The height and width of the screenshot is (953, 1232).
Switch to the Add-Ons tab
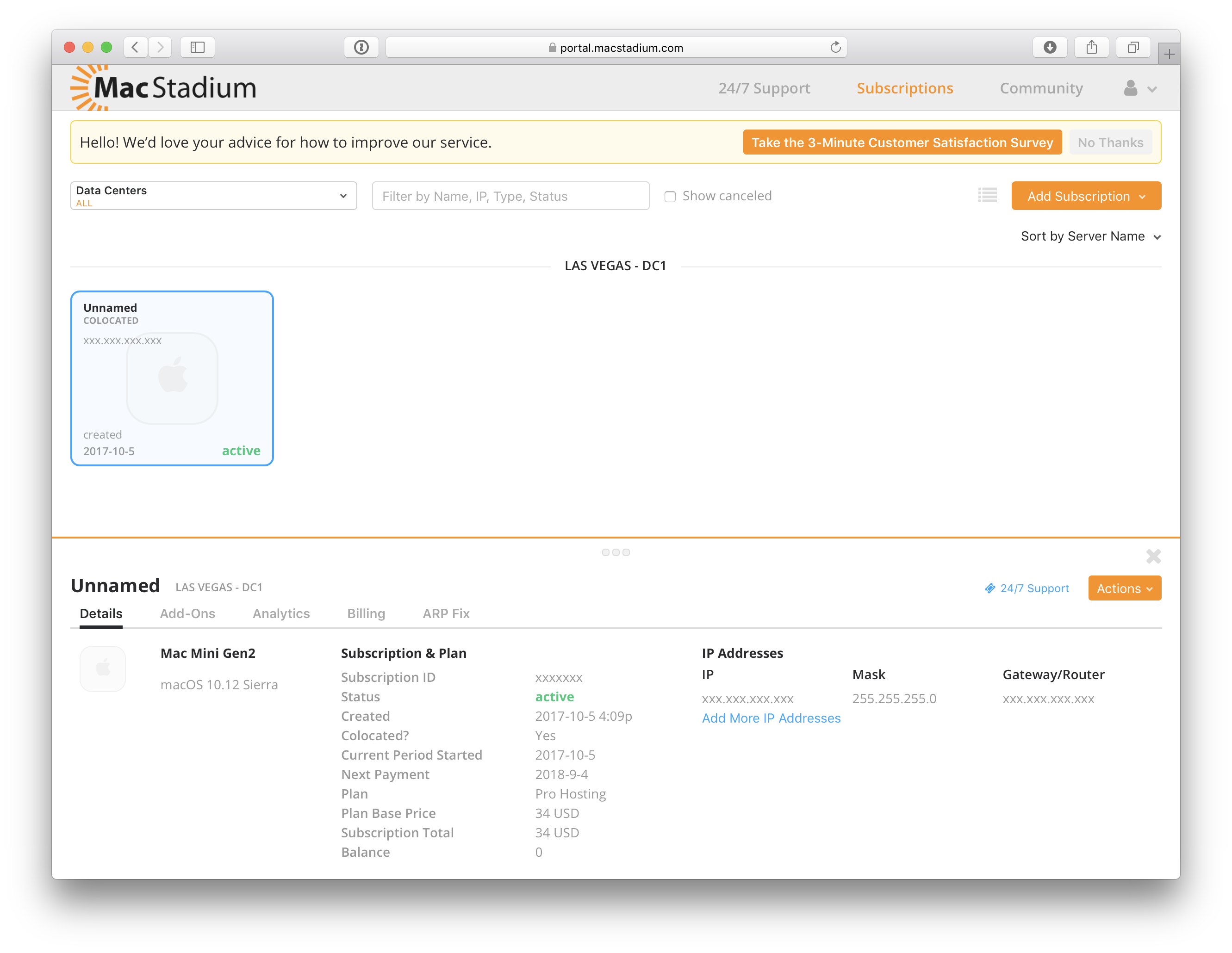point(187,613)
